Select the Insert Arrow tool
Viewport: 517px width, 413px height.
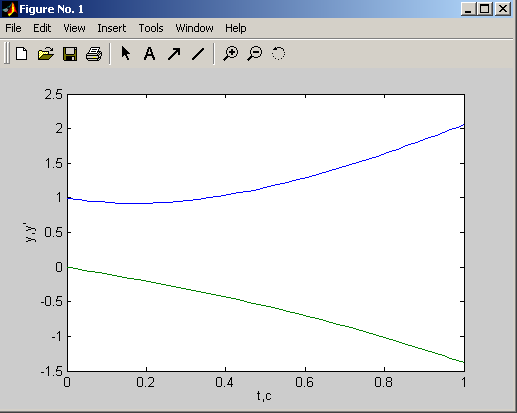point(174,54)
